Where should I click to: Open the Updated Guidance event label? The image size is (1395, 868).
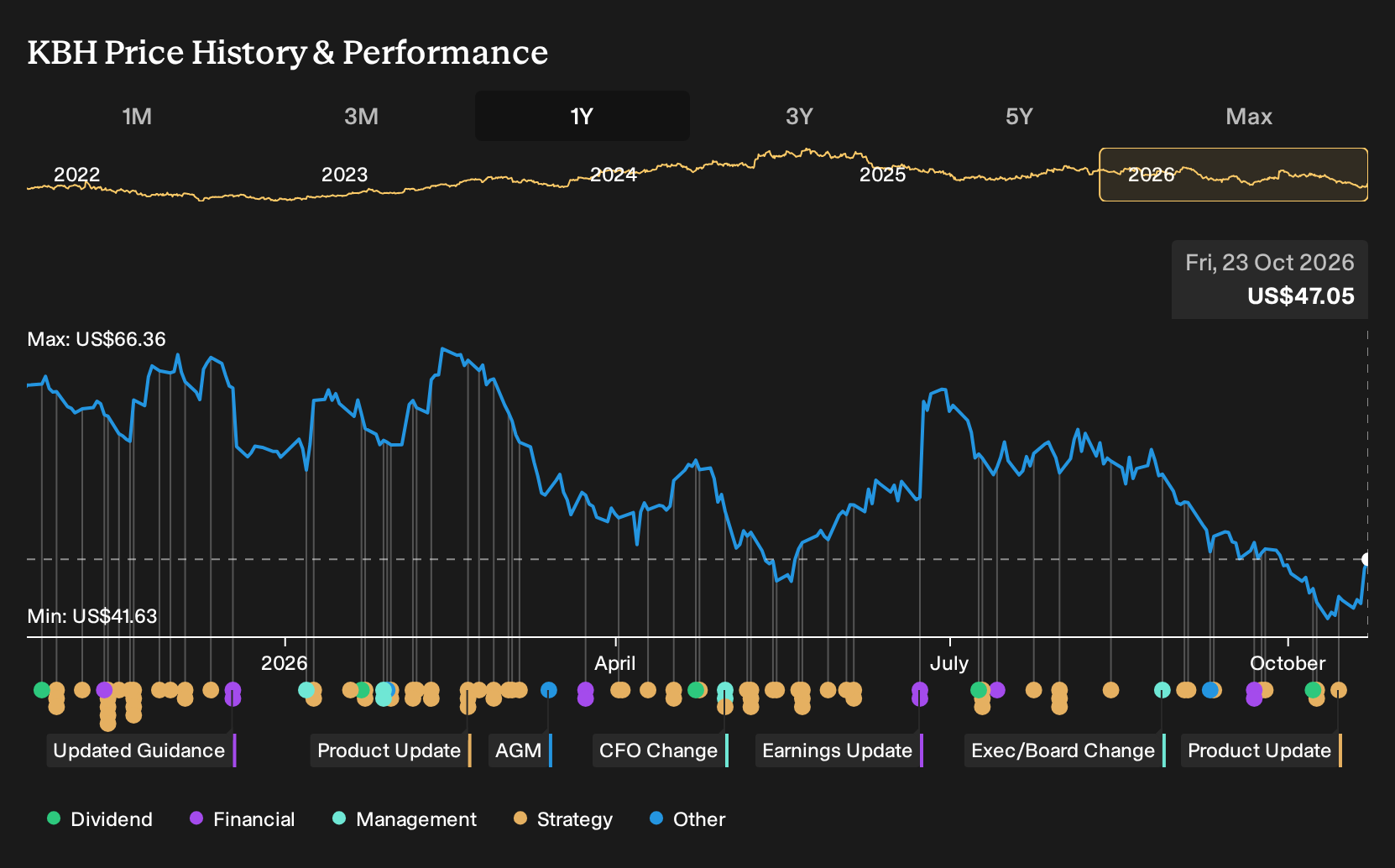pos(141,750)
